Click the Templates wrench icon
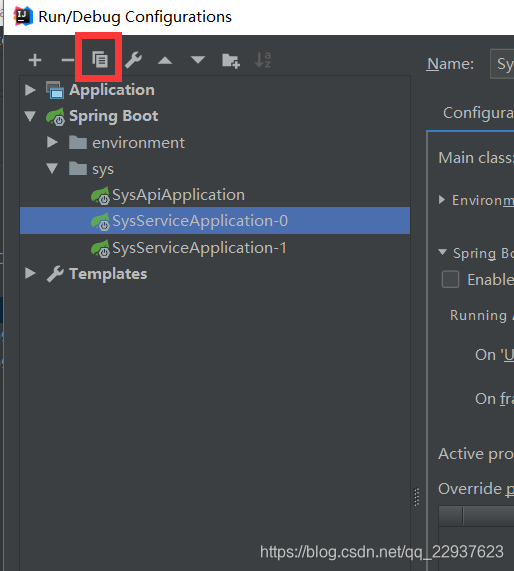The height and width of the screenshot is (571, 514). (x=55, y=274)
